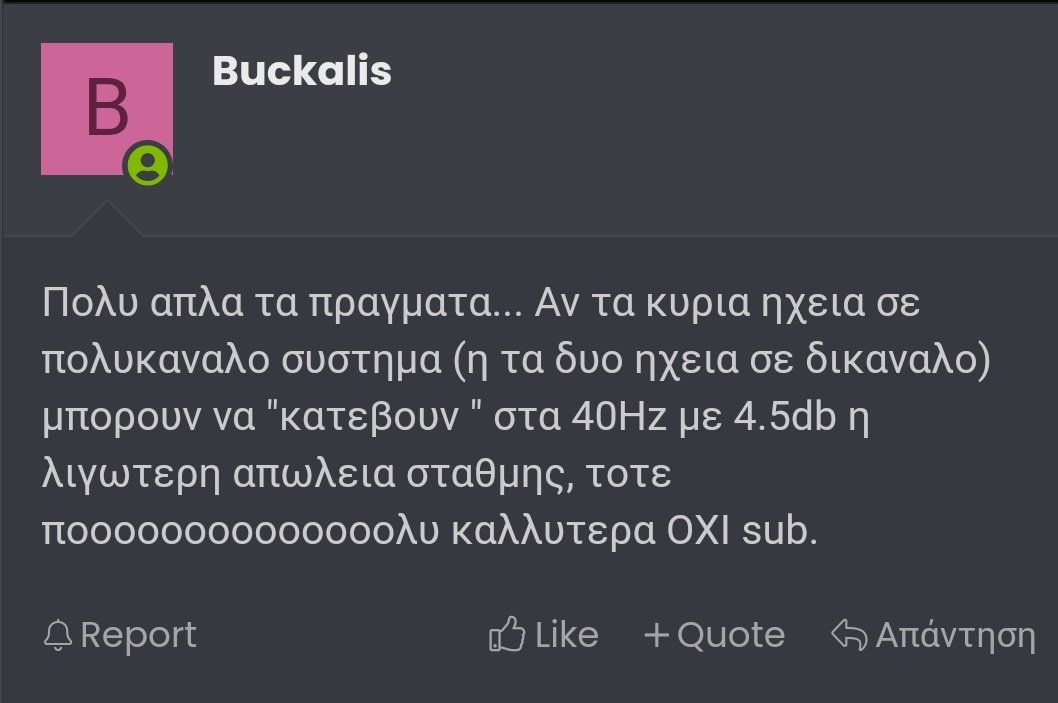Click the 4.5db value in the post

tap(785, 416)
